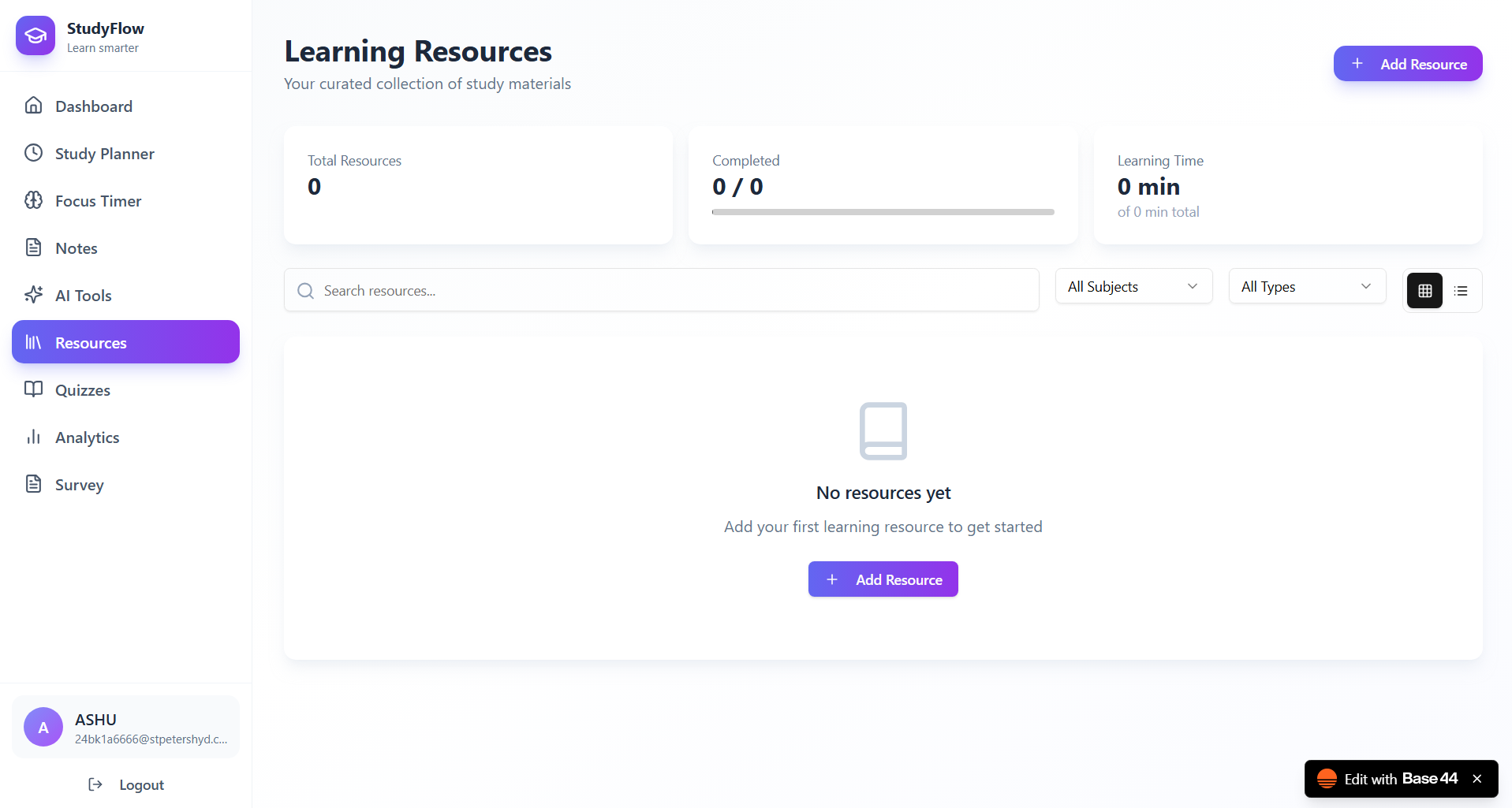Open the All Types dropdown
The width and height of the screenshot is (1512, 808).
[x=1307, y=286]
